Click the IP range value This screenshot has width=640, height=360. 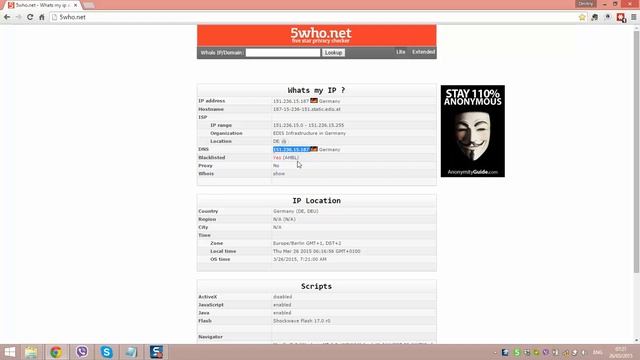[308, 125]
